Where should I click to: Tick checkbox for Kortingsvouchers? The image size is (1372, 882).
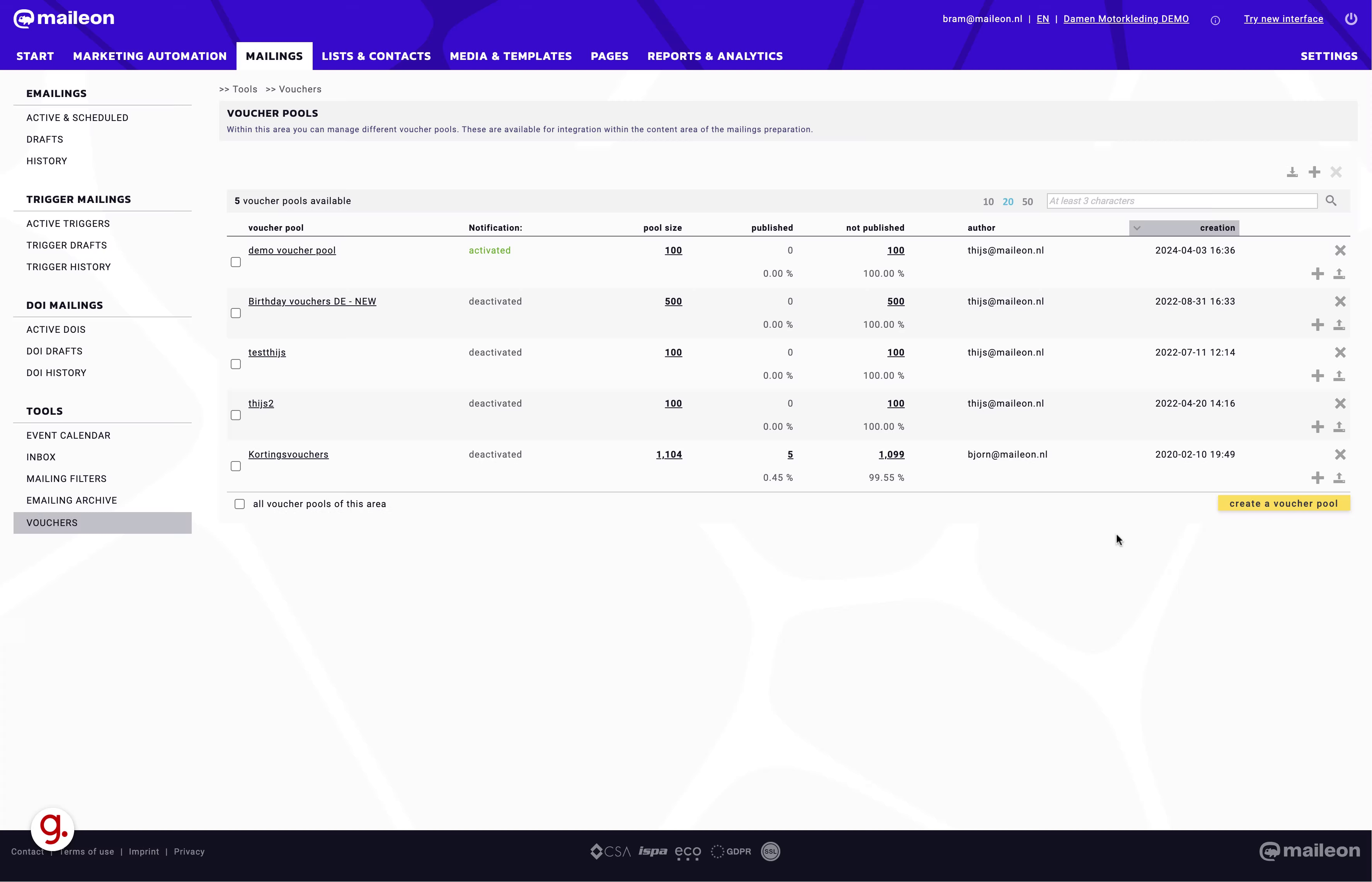point(235,466)
